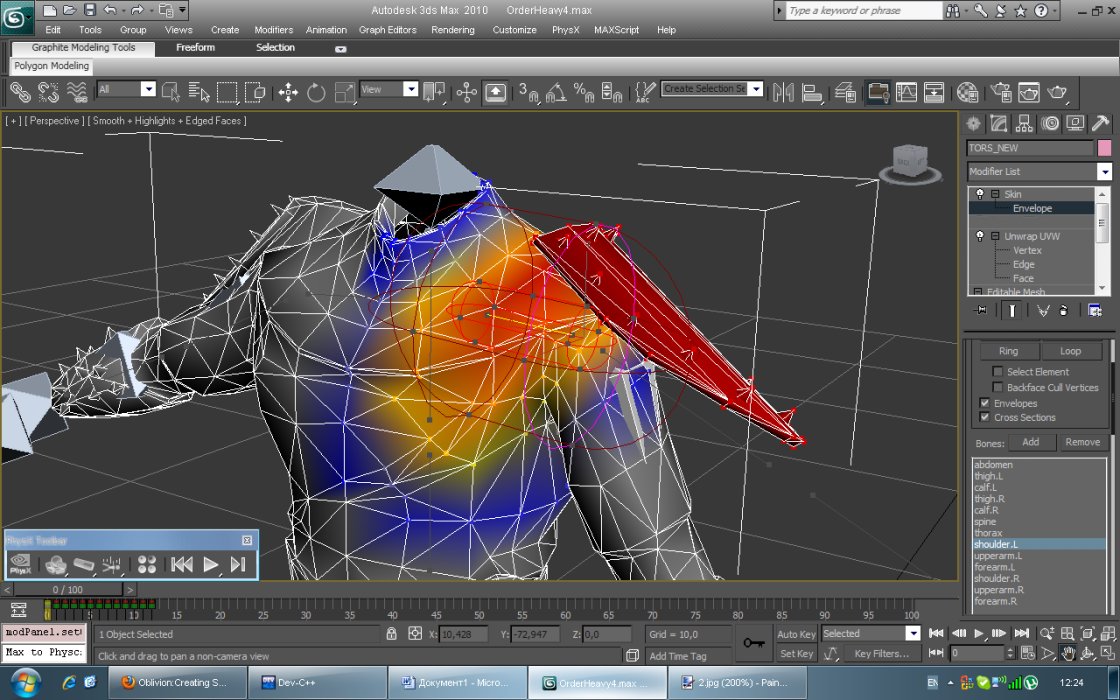Click the Rendered Frame Window icon
Image resolution: width=1120 pixels, height=700 pixels.
(x=1029, y=92)
